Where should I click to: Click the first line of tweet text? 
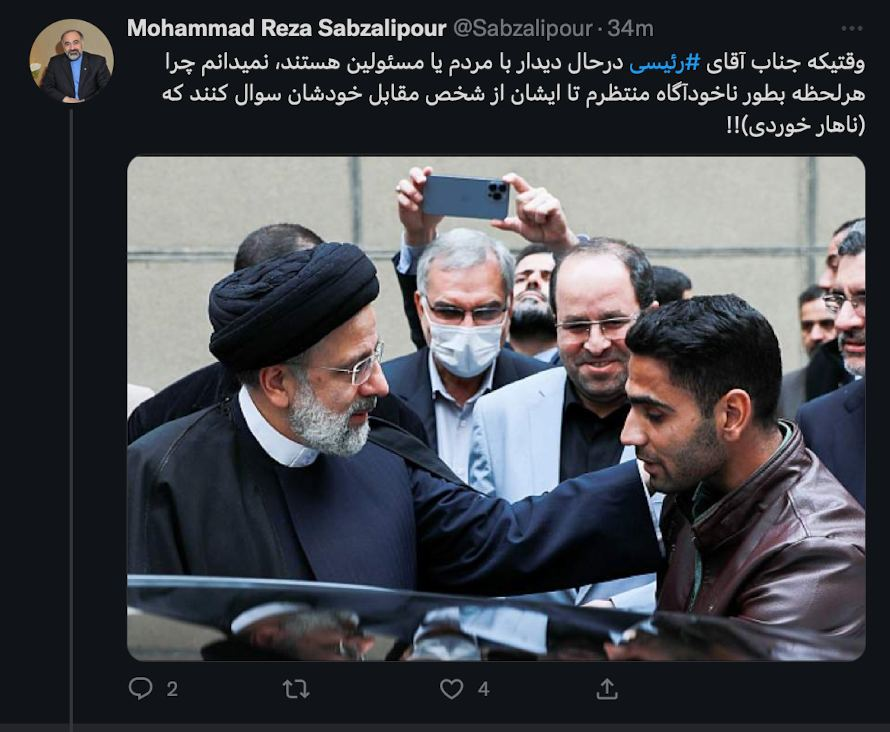pyautogui.click(x=514, y=64)
